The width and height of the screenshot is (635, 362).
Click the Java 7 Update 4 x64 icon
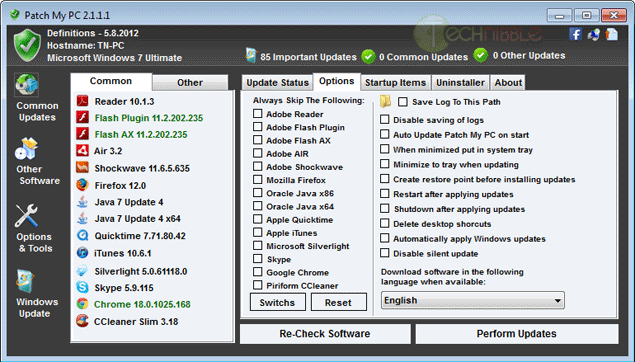pyautogui.click(x=83, y=218)
